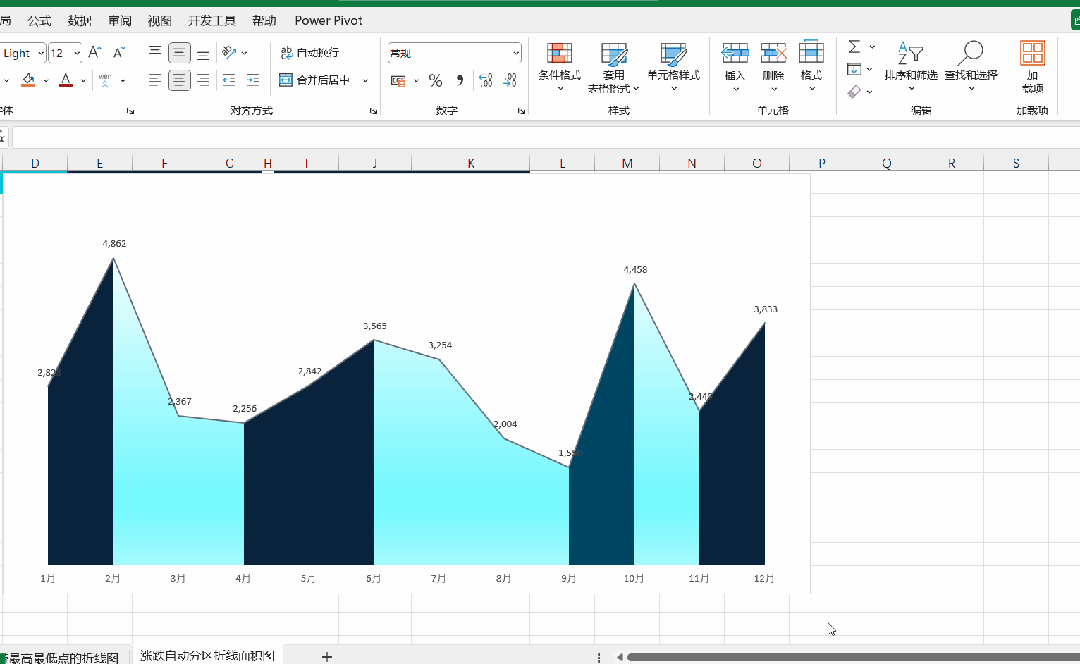1080x664 pixels.
Task: Expand the AutoSum dropdown arrow
Action: 872,47
